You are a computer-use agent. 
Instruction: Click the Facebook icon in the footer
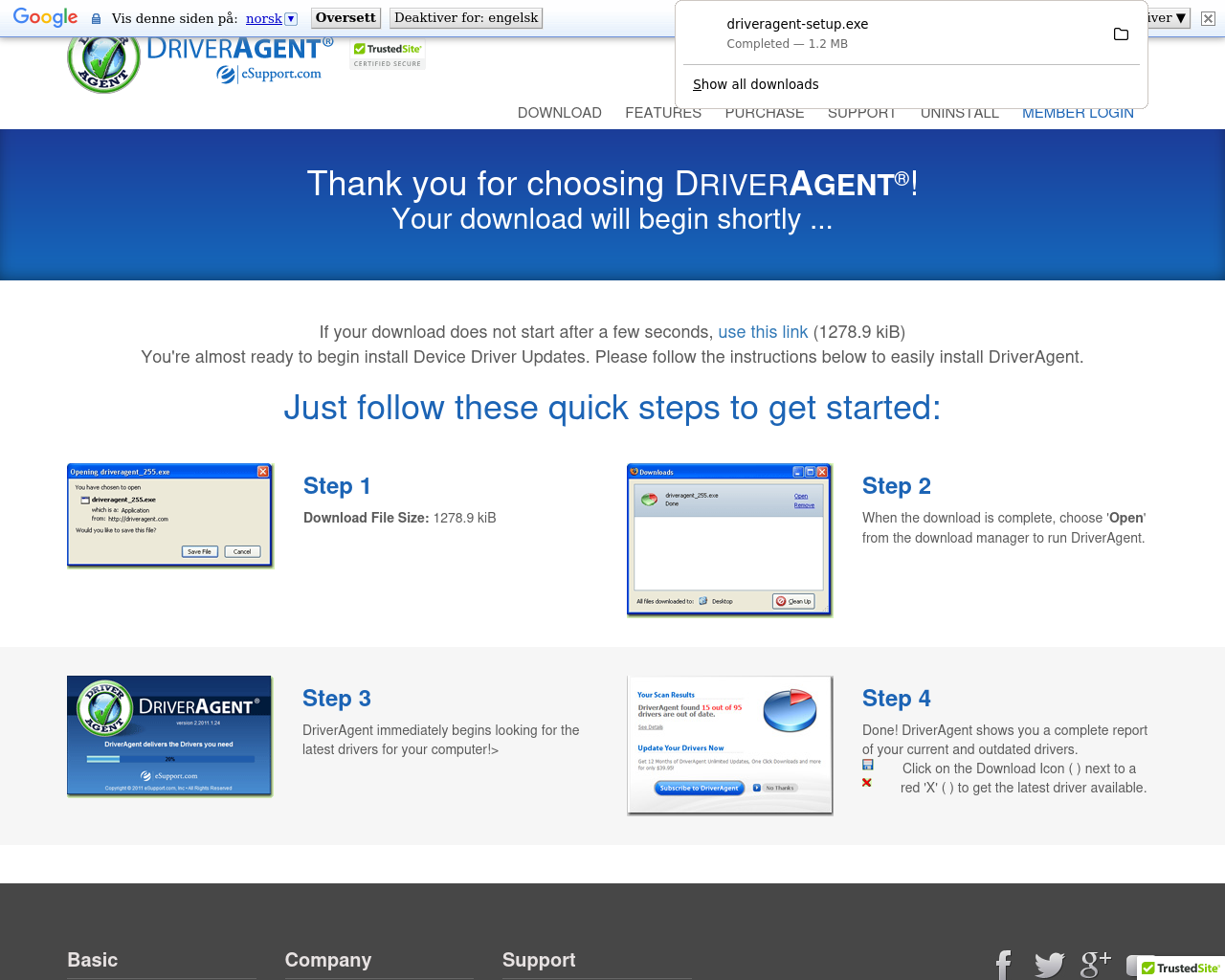[1004, 965]
